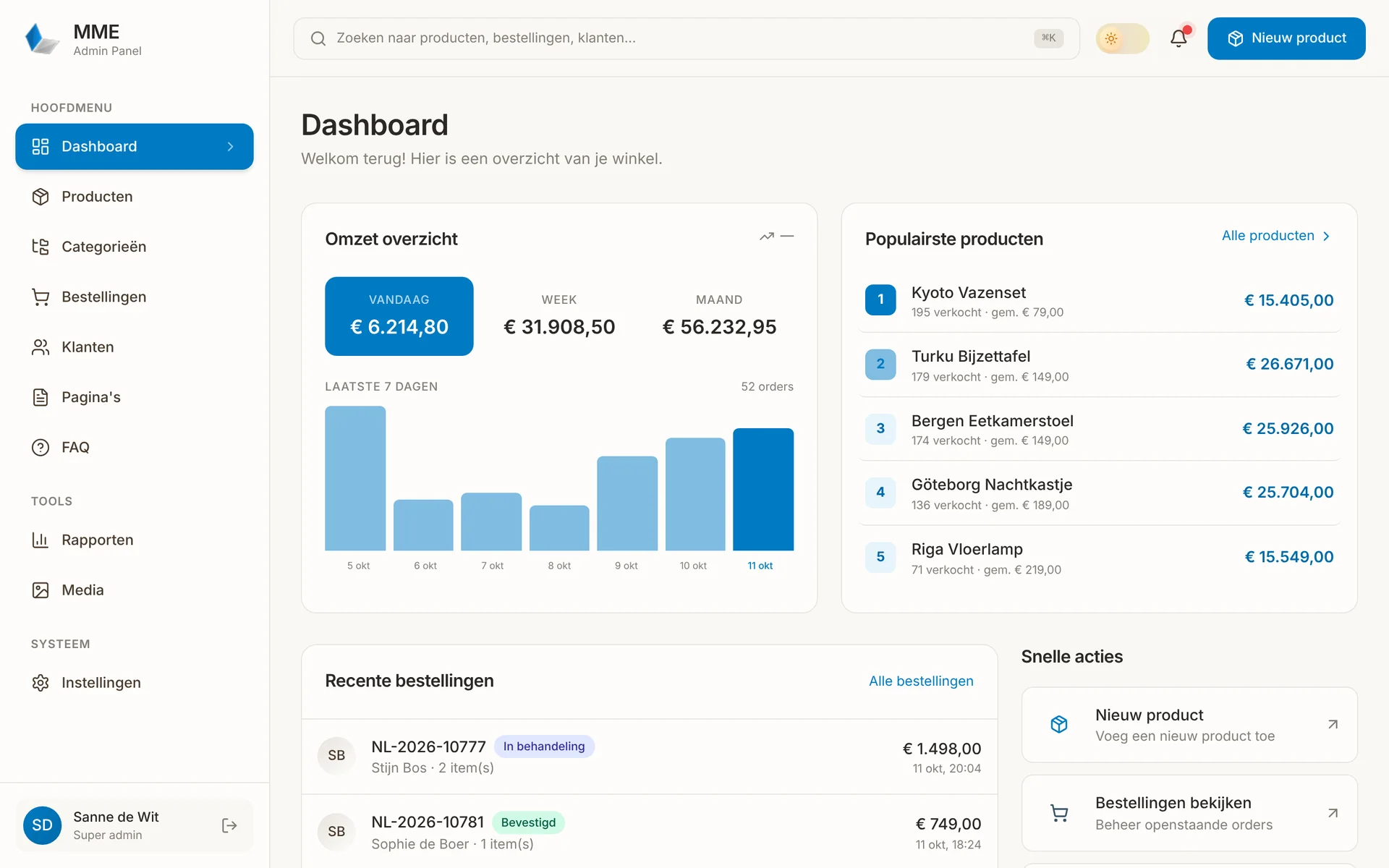Screen dimensions: 1389x868
Task: Open Bestellingen in the sidebar
Action: [135, 297]
